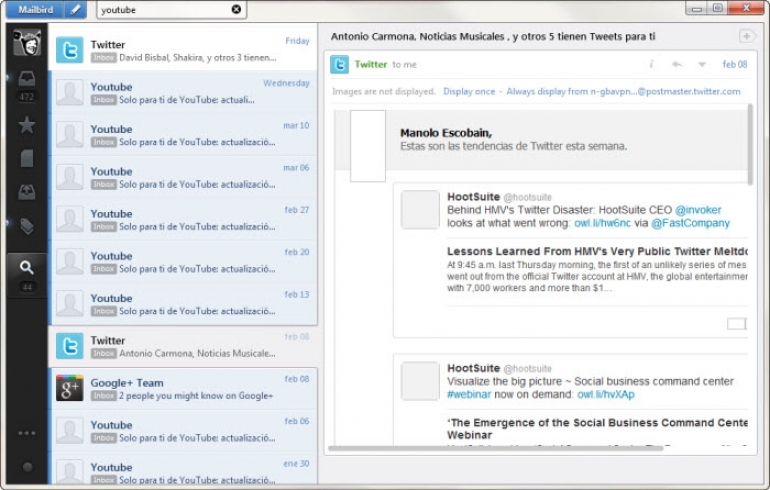Click Always display from postmaster.twitter.com link
The image size is (770, 490).
(623, 91)
